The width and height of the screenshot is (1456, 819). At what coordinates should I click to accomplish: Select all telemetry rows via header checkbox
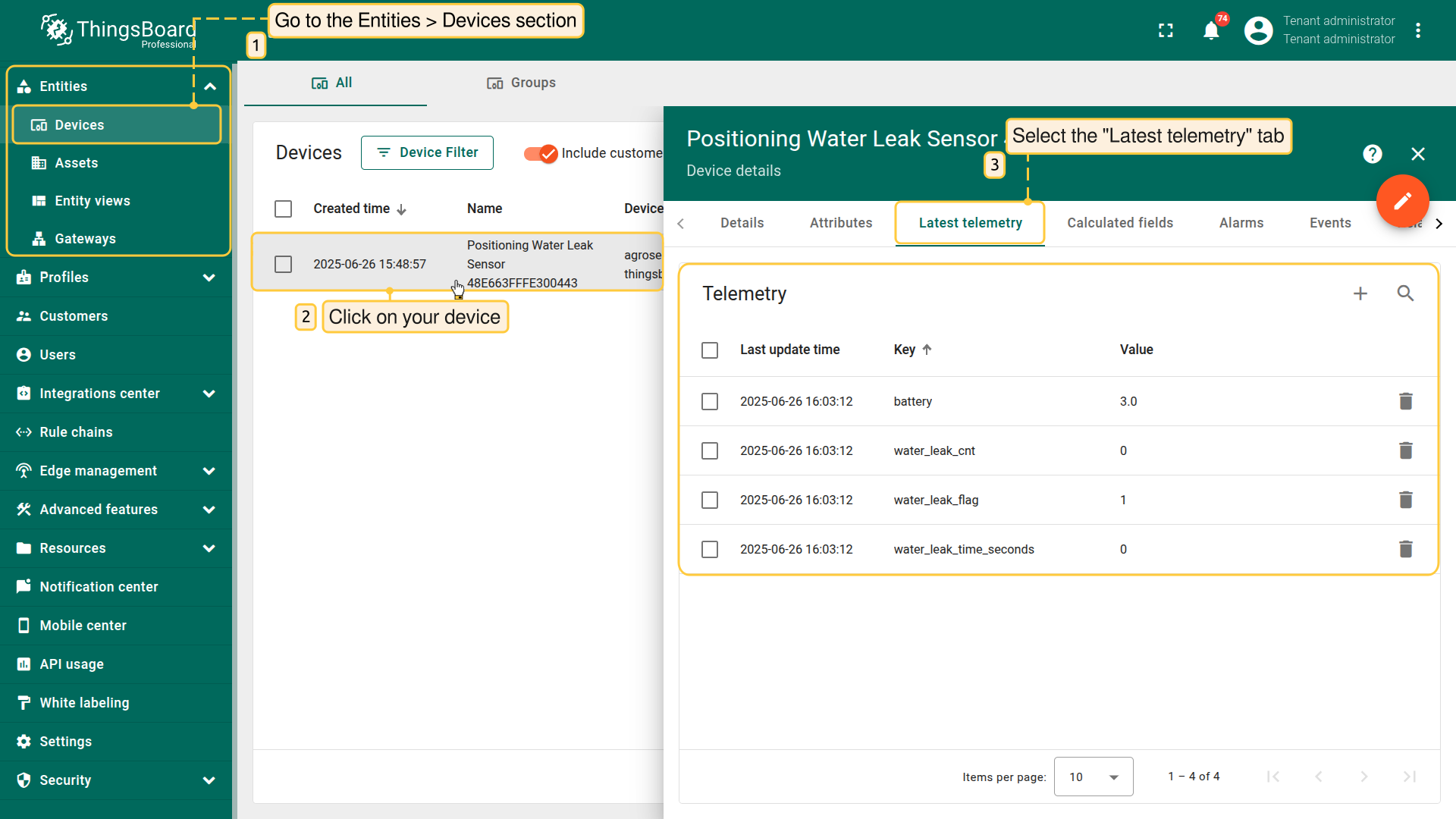[x=710, y=350]
